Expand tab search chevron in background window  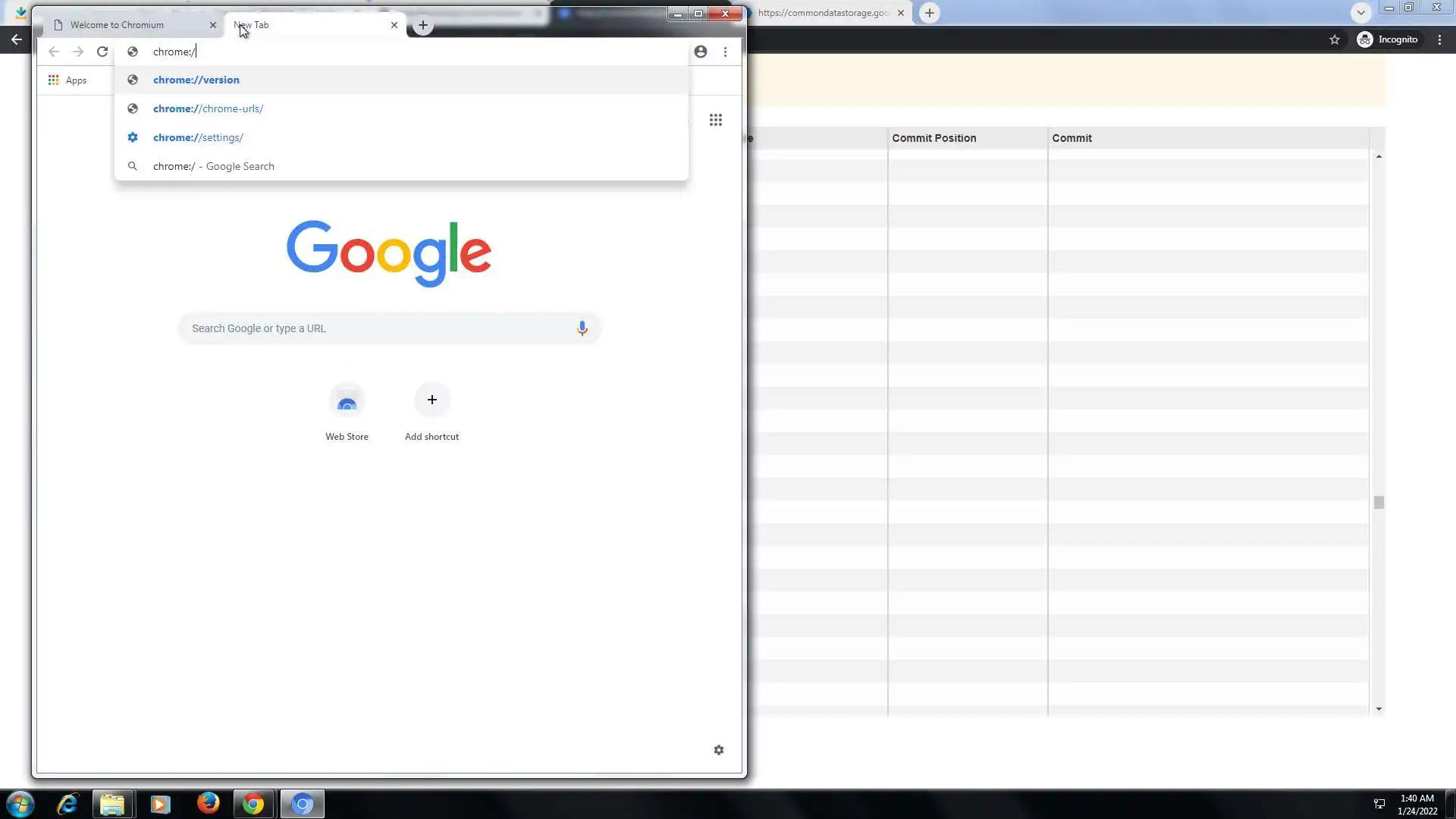(1360, 13)
